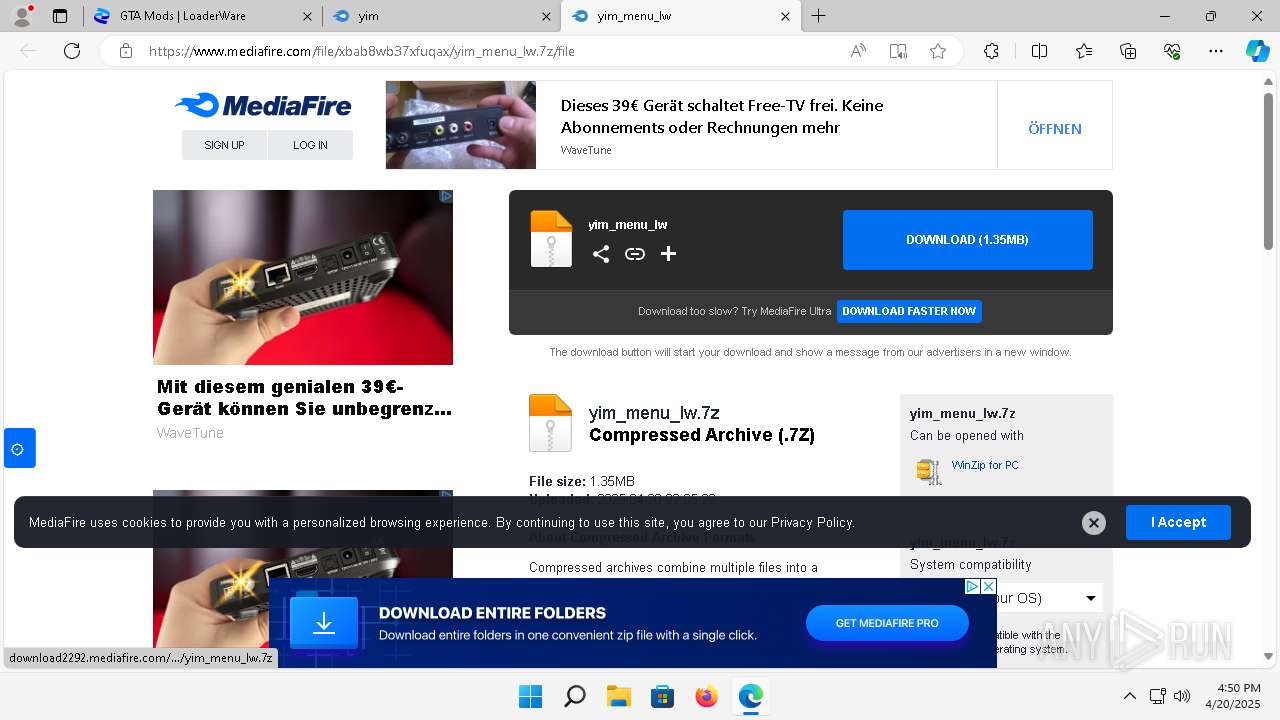This screenshot has height=720, width=1280.
Task: Click the Edge profile icon
Action: [x=22, y=16]
